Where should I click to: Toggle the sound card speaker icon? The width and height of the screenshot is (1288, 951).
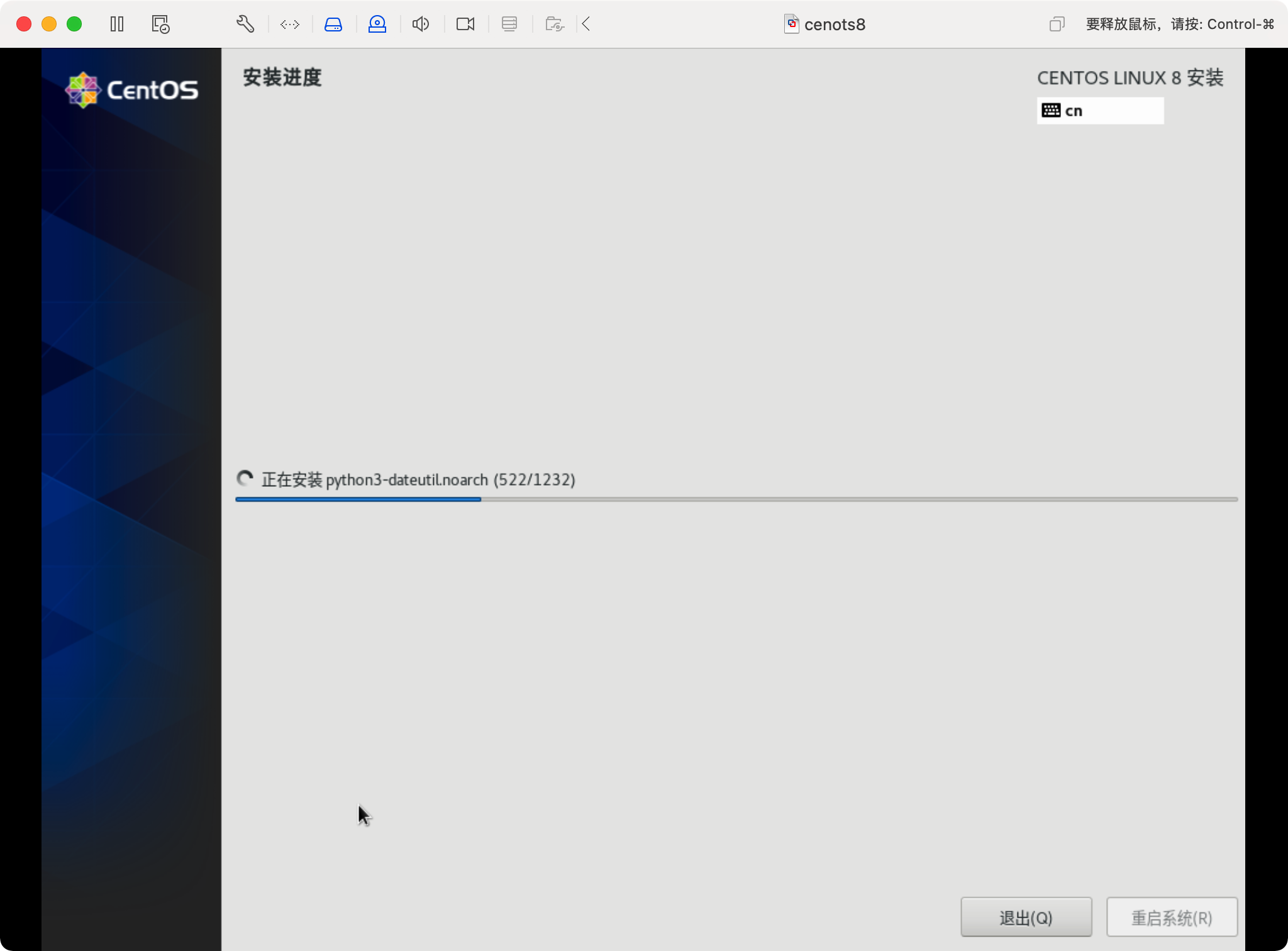421,25
